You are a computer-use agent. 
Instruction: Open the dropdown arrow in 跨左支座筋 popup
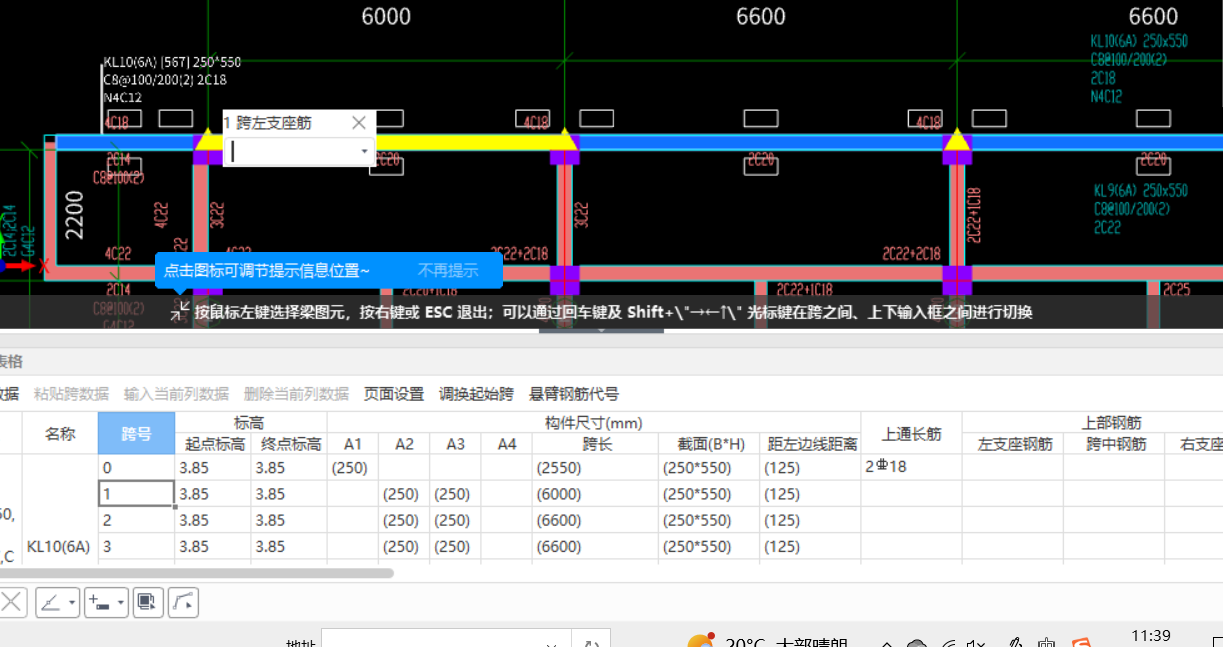click(x=364, y=152)
